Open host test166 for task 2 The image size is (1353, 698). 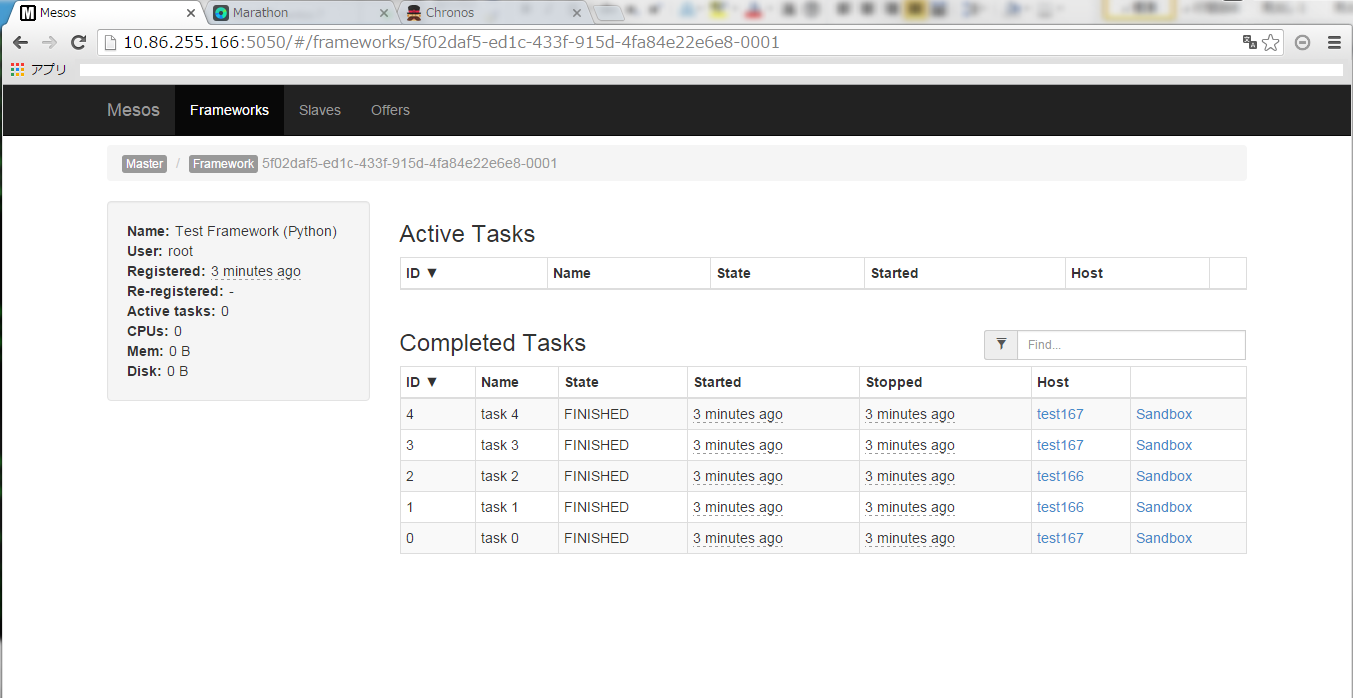[1060, 476]
